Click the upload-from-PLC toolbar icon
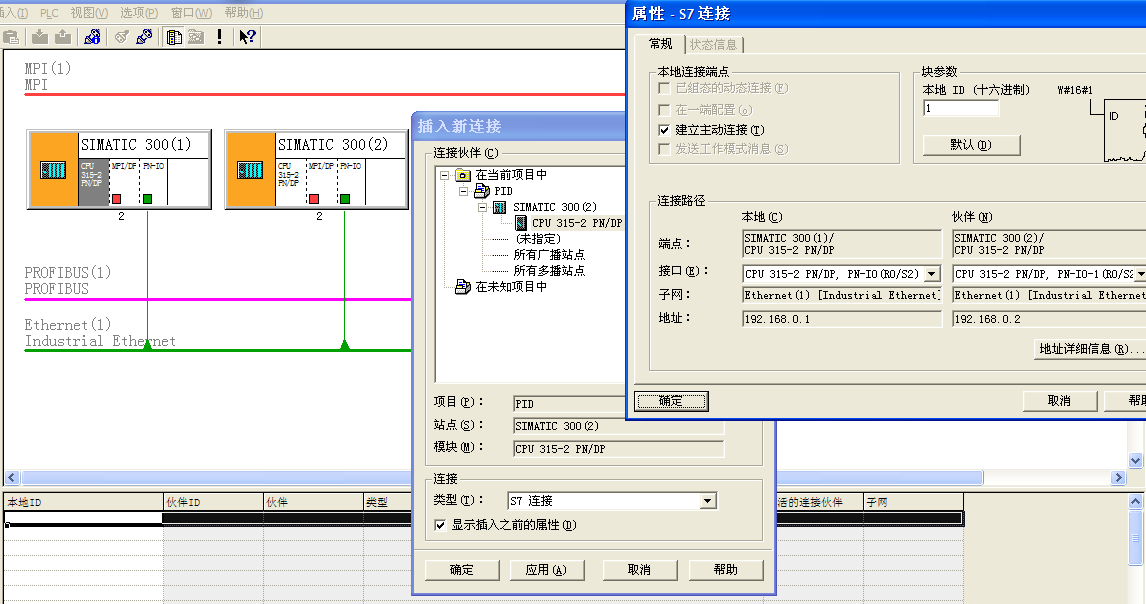The image size is (1146, 604). click(64, 37)
